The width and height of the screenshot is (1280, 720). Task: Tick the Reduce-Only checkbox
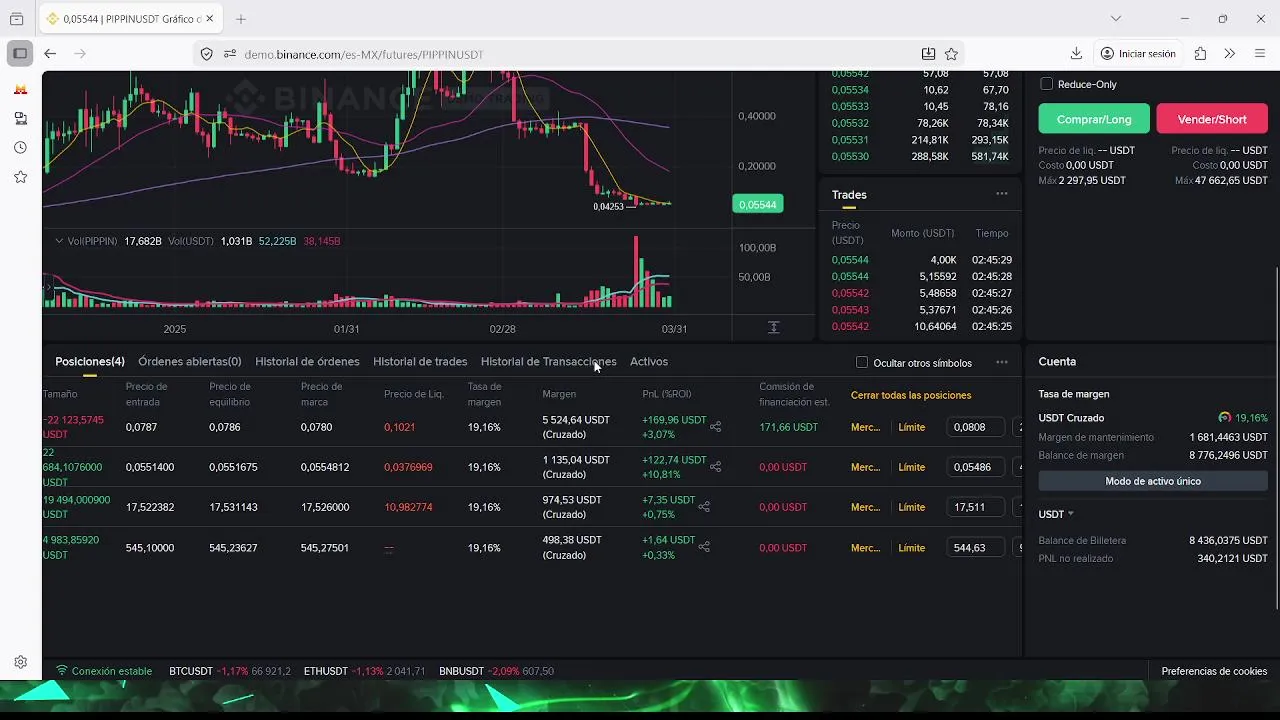[1046, 84]
